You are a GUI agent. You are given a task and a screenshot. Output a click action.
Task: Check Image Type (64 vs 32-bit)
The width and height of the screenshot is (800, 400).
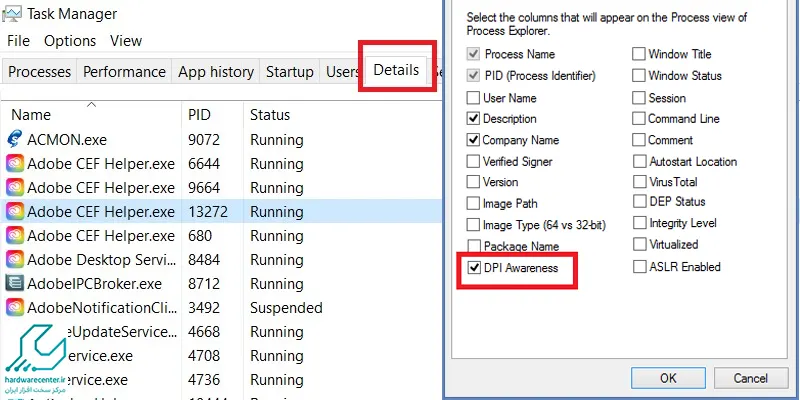pyautogui.click(x=473, y=225)
